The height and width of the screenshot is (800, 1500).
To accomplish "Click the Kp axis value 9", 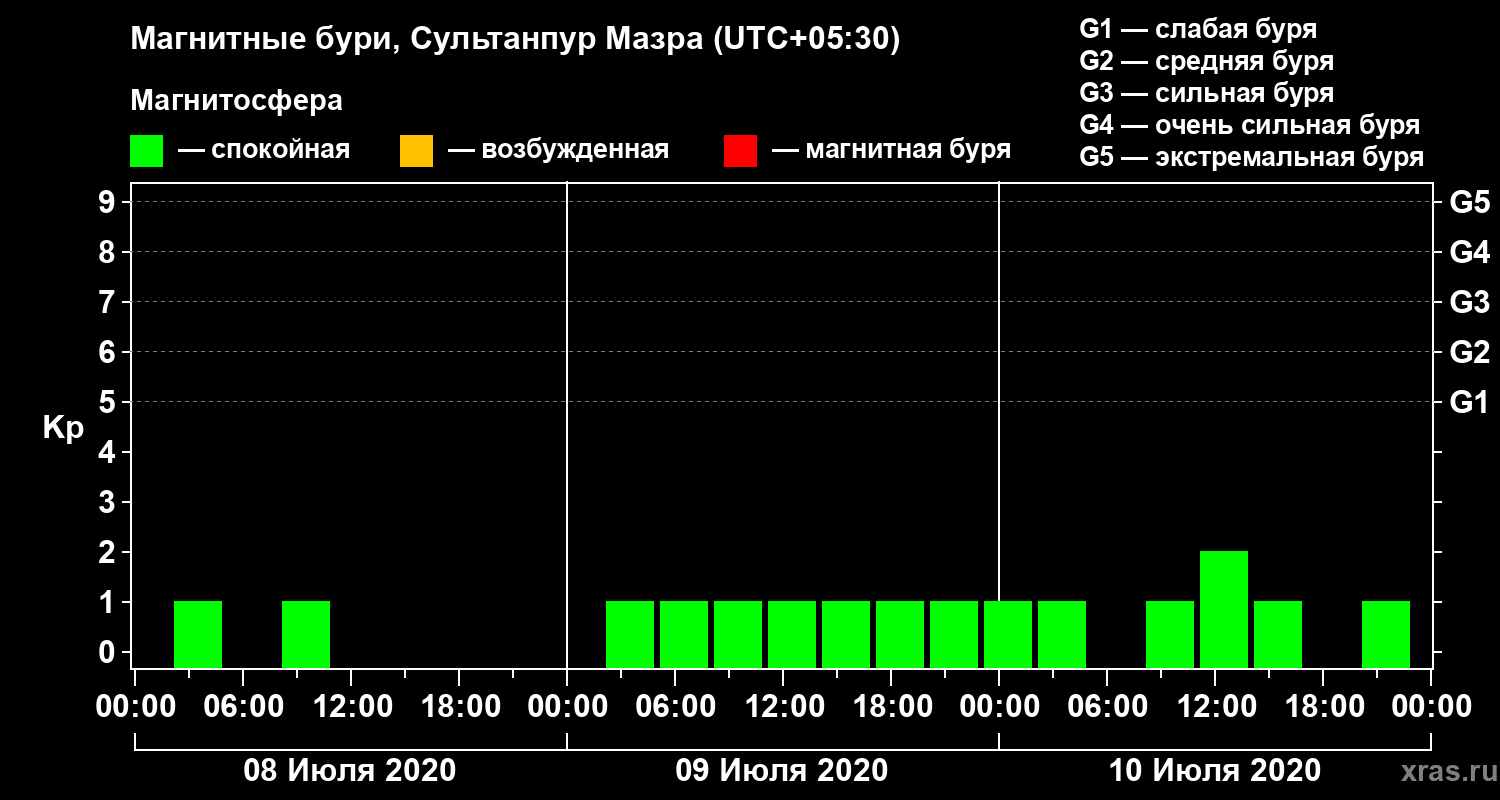I will 109,203.
